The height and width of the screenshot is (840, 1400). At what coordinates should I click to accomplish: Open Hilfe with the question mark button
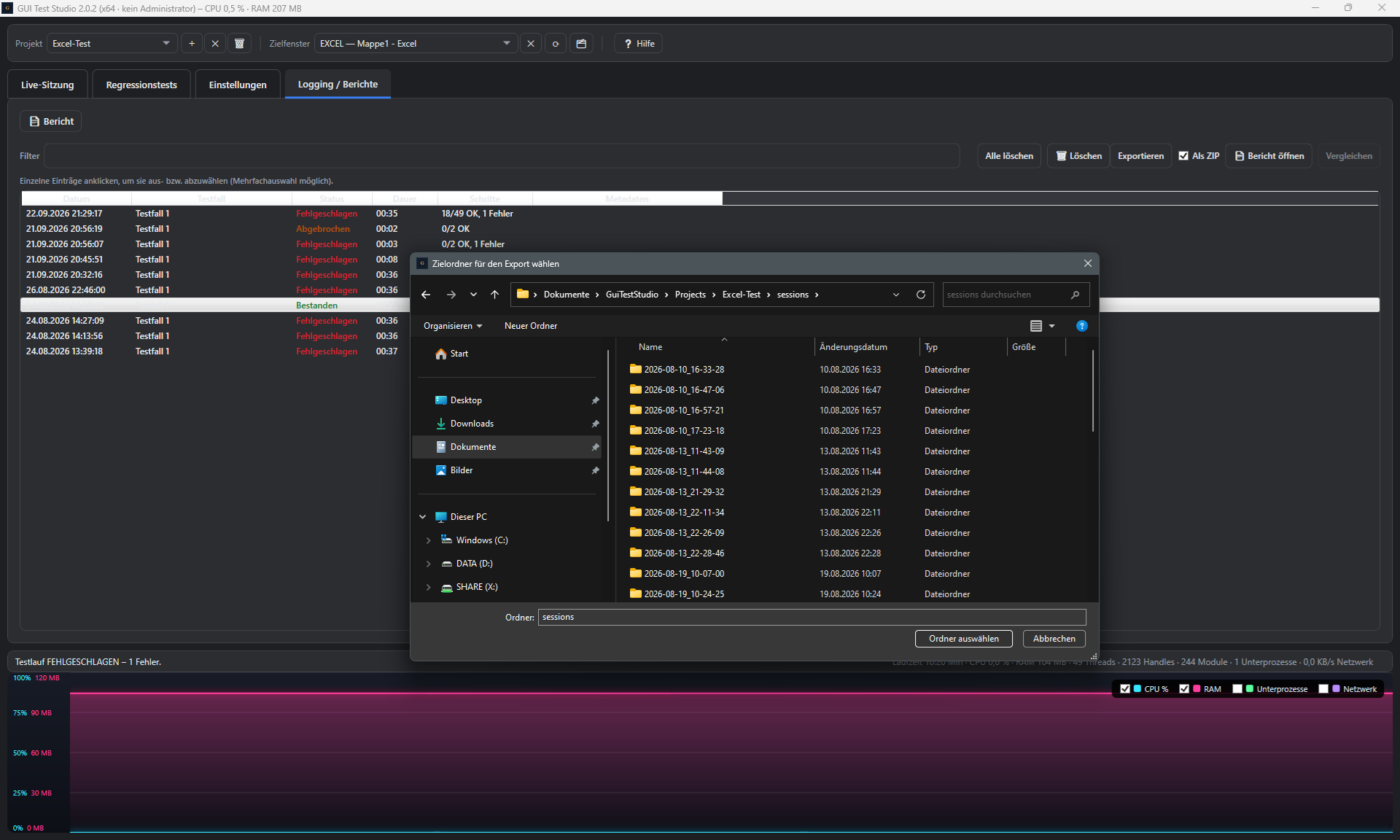click(x=639, y=44)
